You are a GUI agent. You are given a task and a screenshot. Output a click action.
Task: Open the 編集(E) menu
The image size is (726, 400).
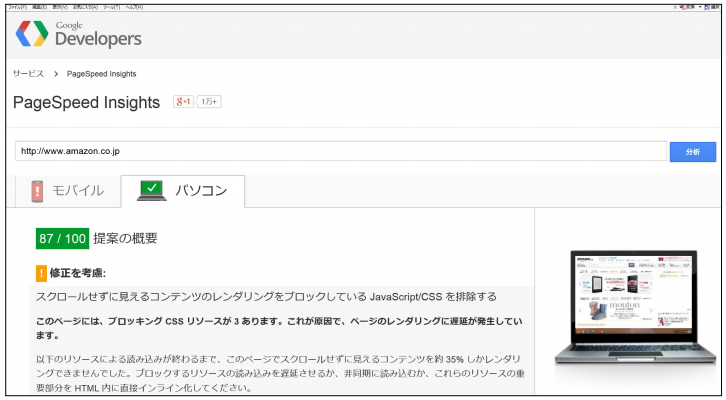pos(39,7)
